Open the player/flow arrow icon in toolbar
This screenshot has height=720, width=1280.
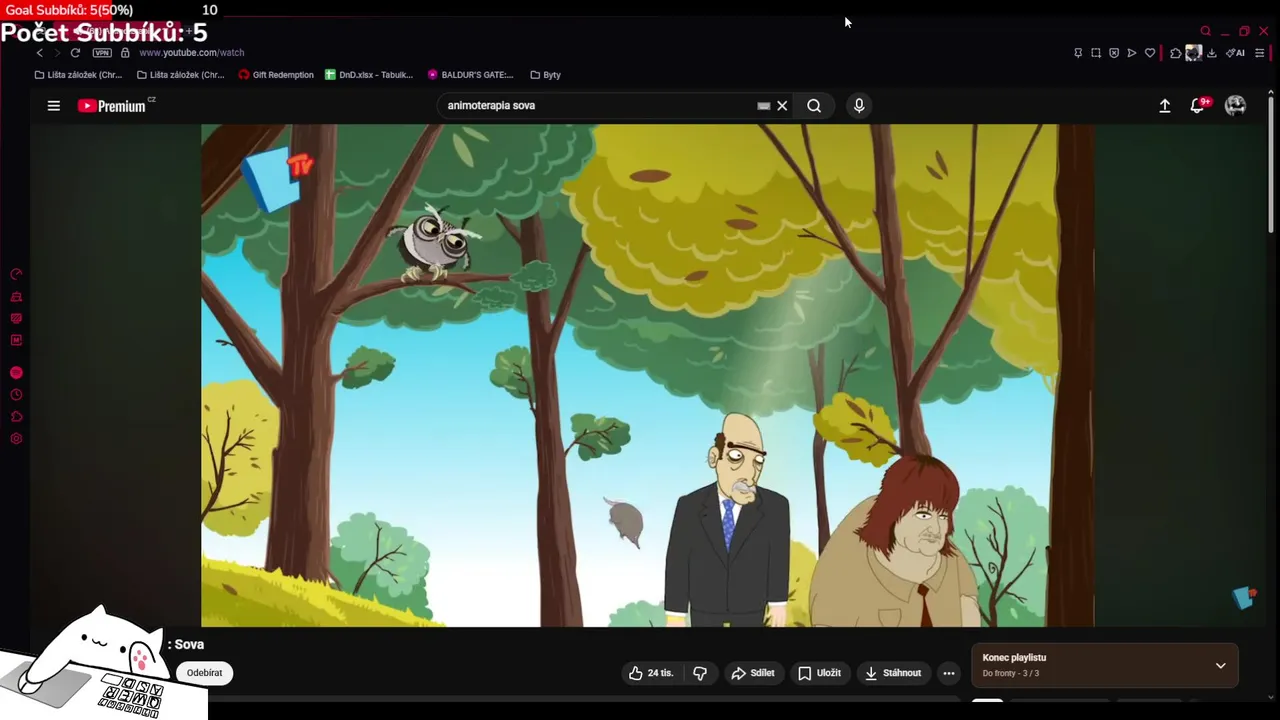coord(1132,53)
